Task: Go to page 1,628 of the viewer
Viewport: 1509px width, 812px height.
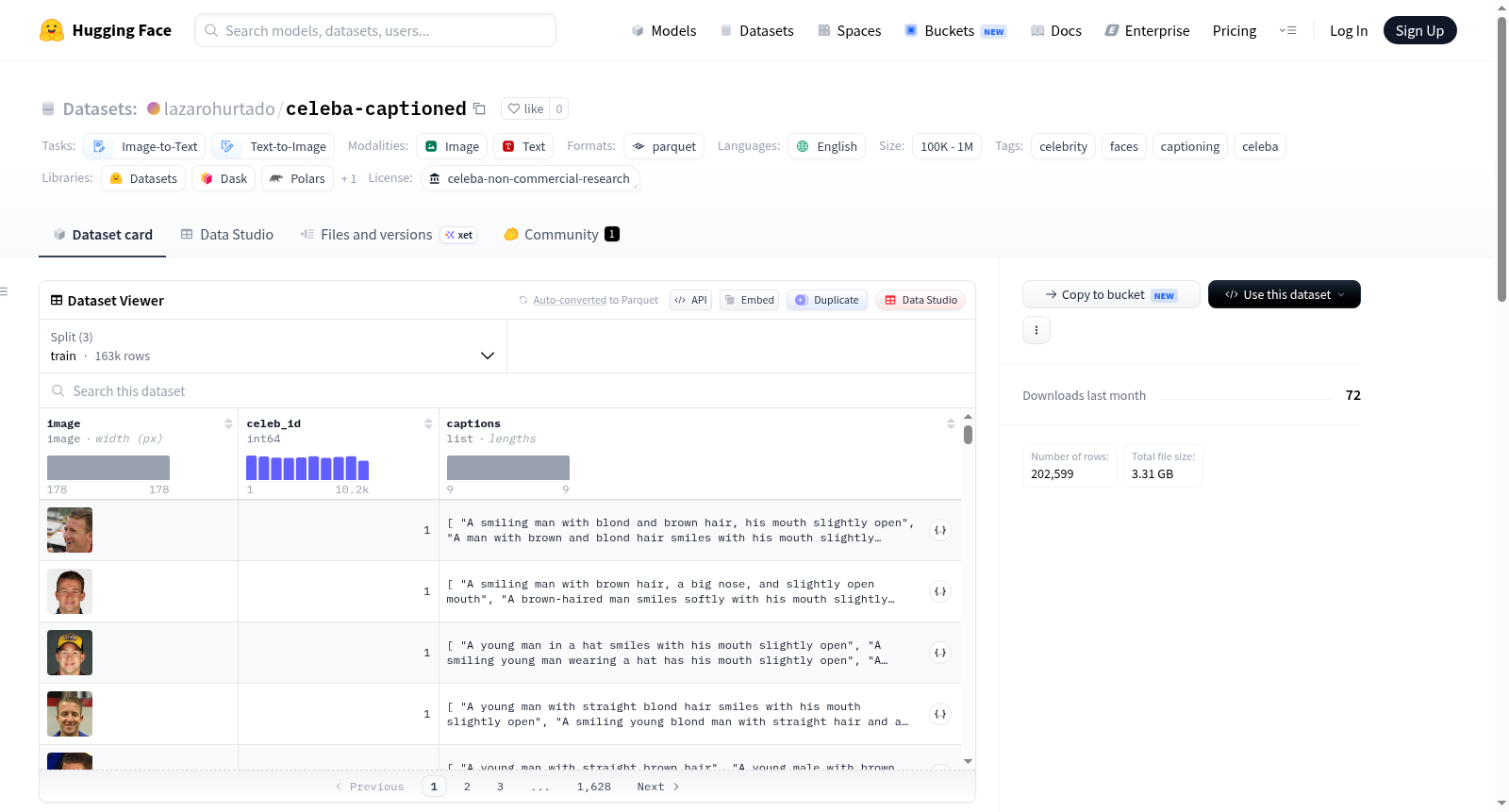Action: click(x=594, y=787)
